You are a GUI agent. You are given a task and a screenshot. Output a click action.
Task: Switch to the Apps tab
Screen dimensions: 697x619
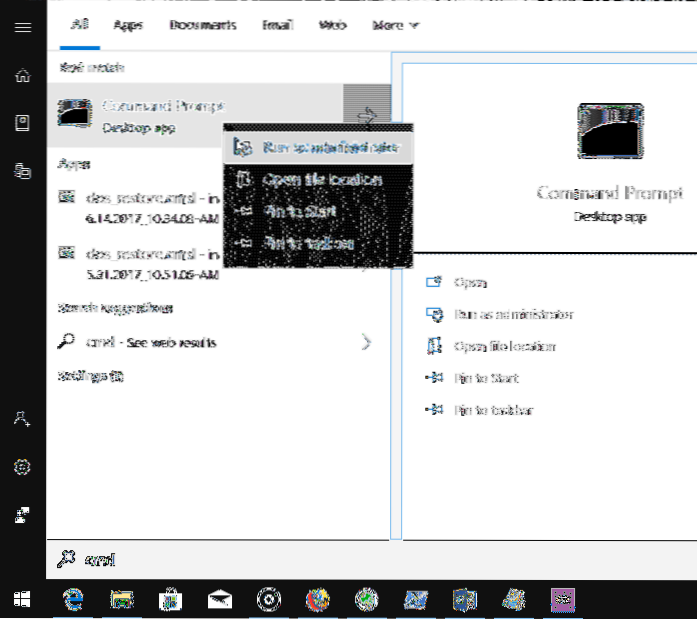(x=128, y=25)
